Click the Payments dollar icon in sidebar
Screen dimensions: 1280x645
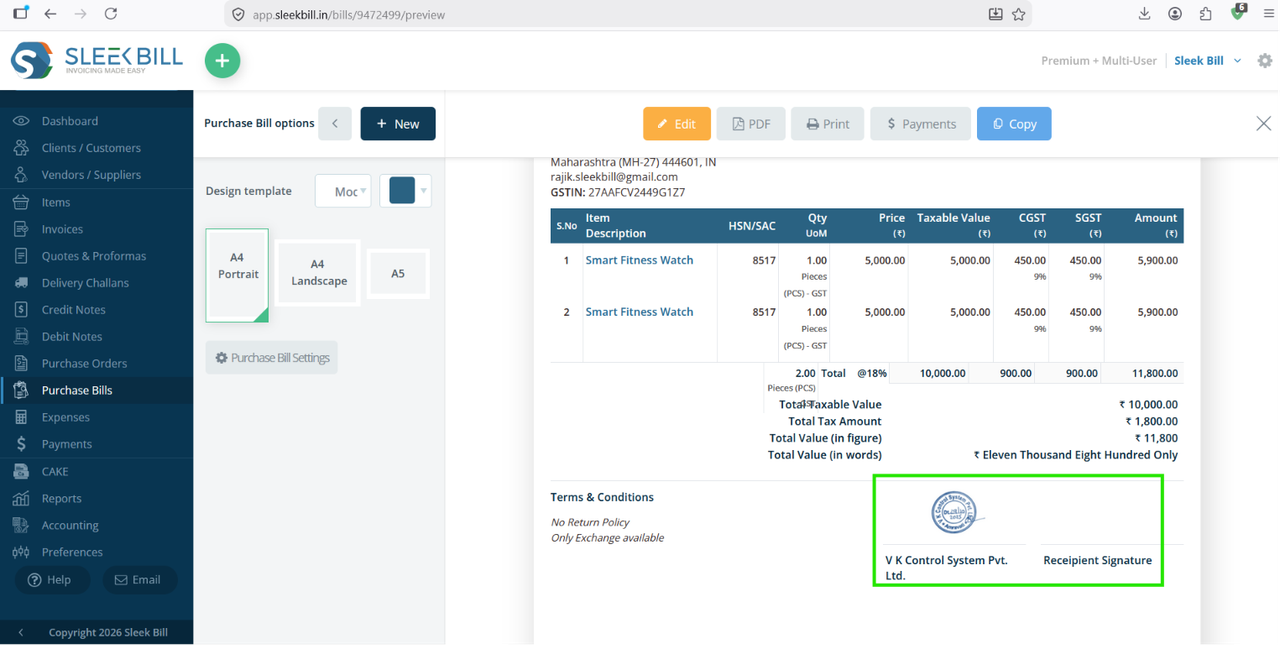(x=21, y=444)
